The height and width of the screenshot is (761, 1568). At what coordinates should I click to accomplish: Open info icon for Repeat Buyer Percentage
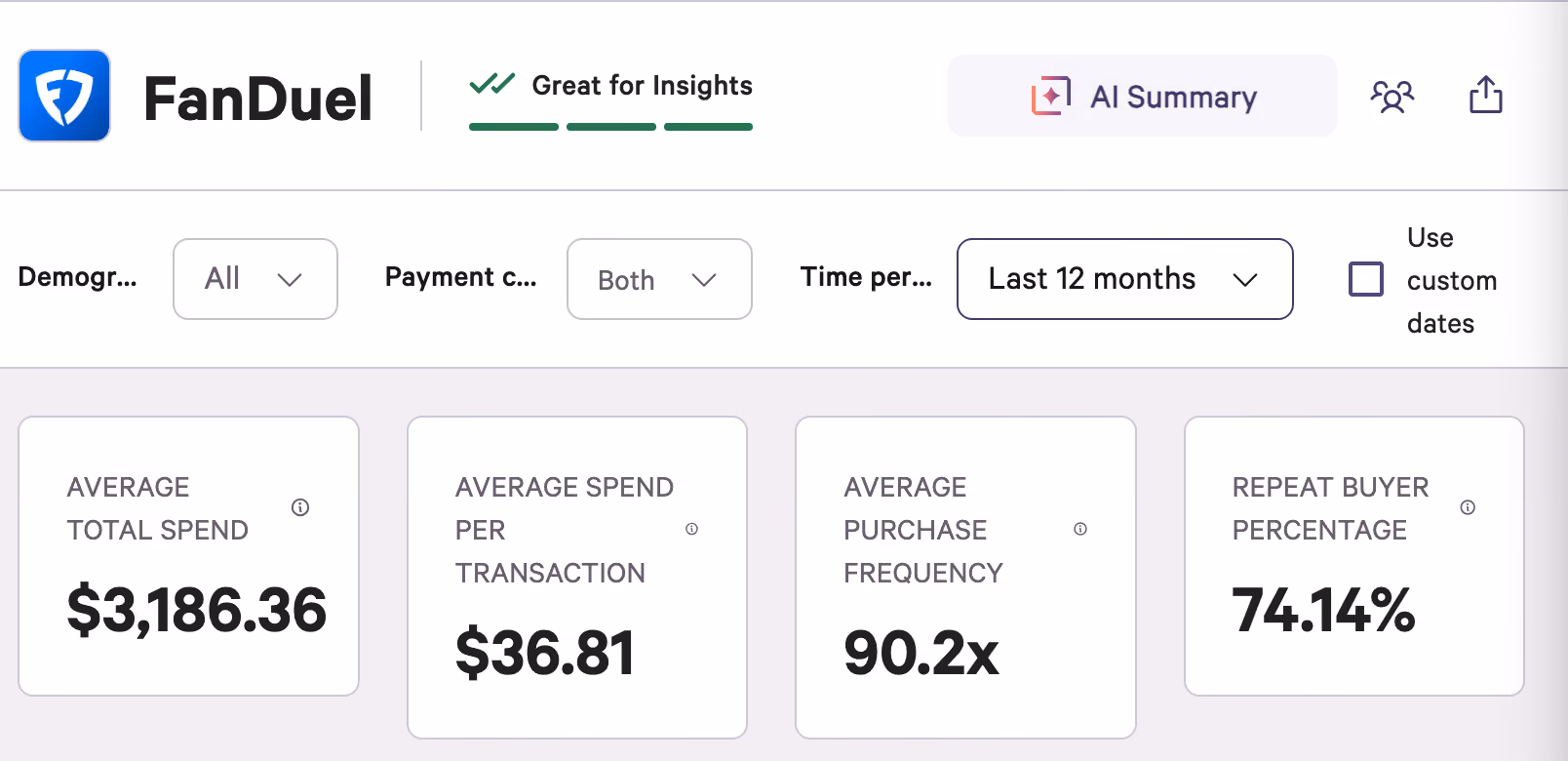point(1468,507)
